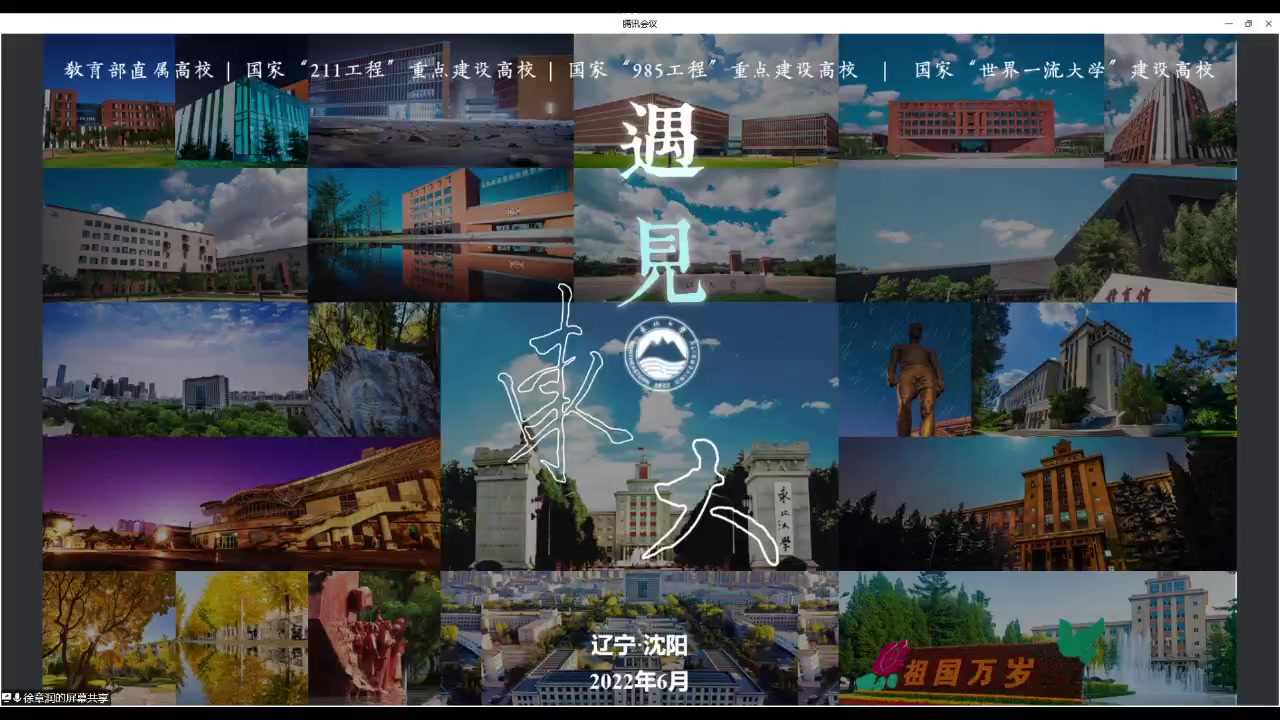Screen dimensions: 1280x720
Task: Click the 腾讯会议 window title
Action: (639, 23)
